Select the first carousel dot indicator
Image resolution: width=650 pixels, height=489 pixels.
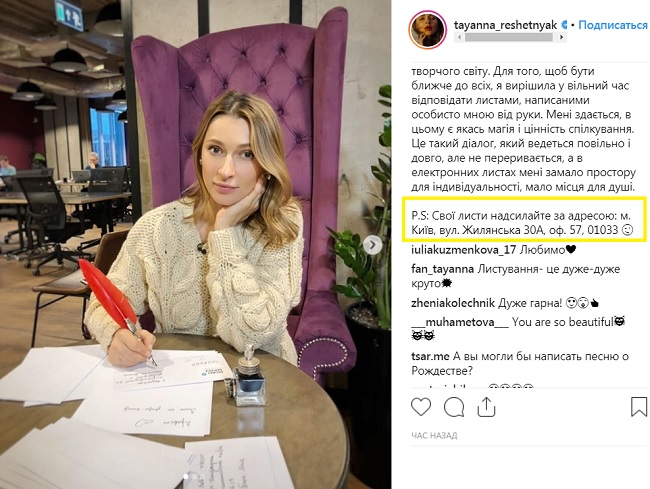click(x=186, y=477)
